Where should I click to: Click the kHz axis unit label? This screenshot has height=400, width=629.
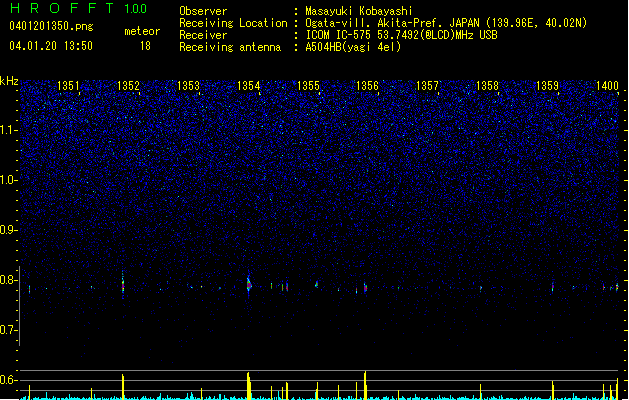click(9, 81)
